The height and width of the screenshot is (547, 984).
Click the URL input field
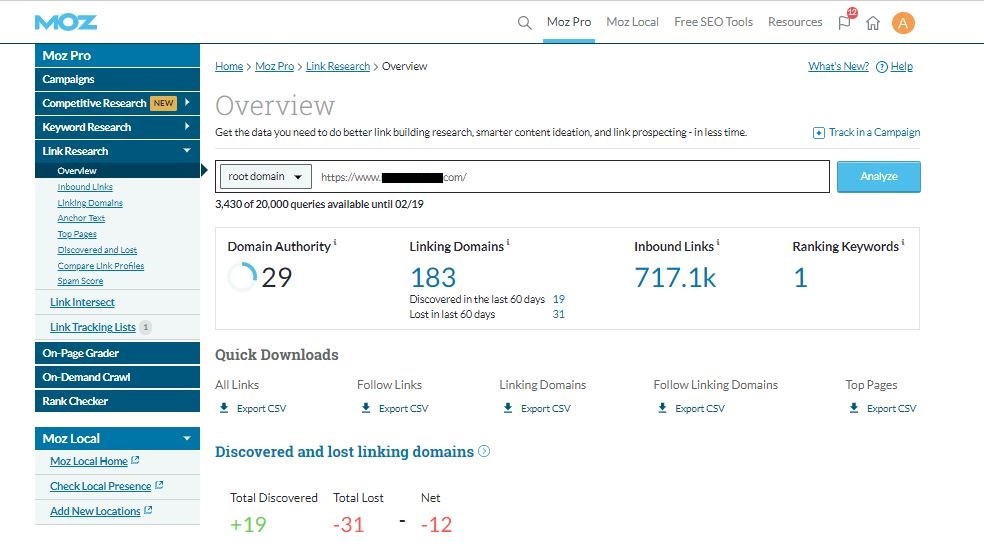(x=571, y=177)
